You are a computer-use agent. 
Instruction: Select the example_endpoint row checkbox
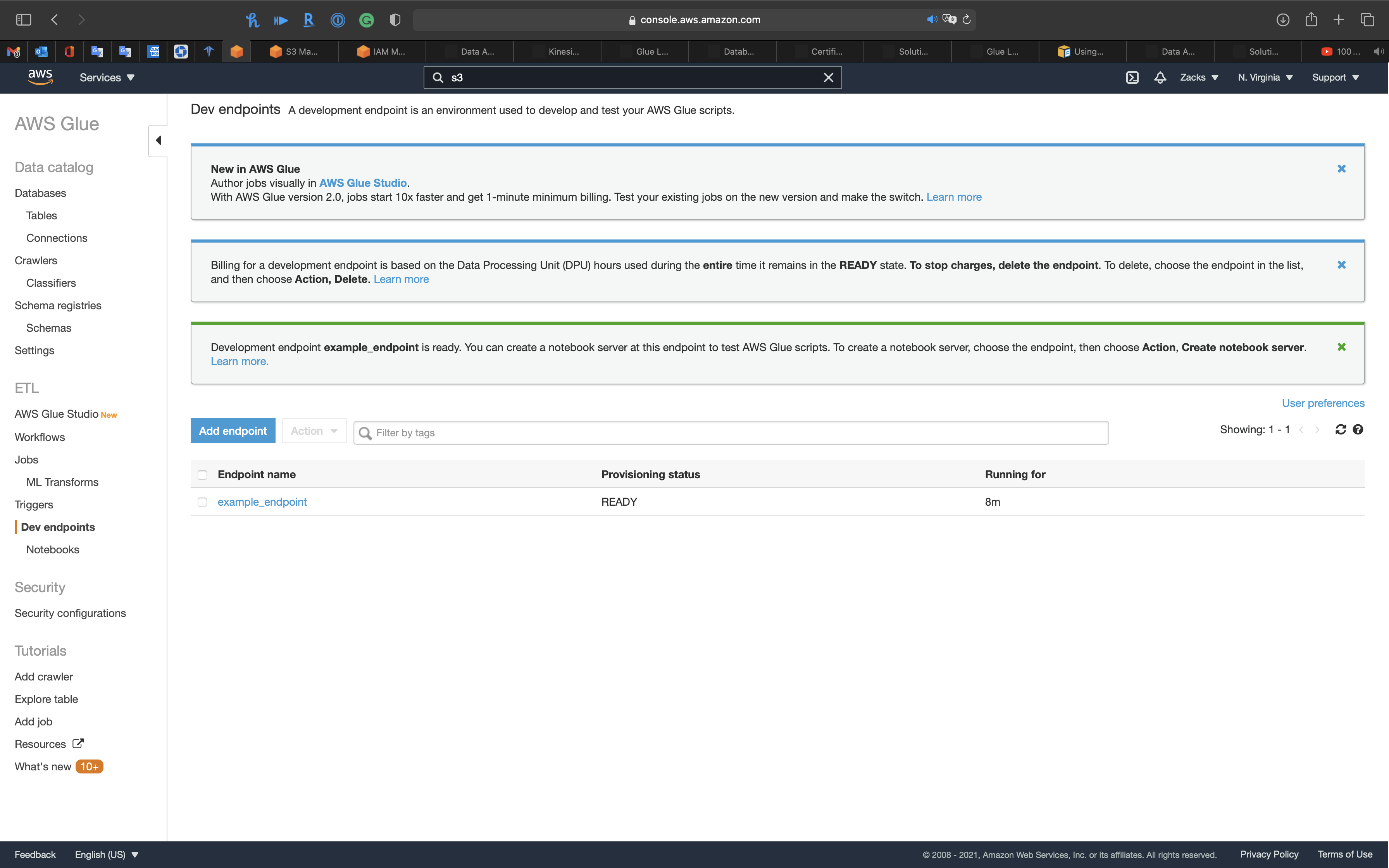202,502
